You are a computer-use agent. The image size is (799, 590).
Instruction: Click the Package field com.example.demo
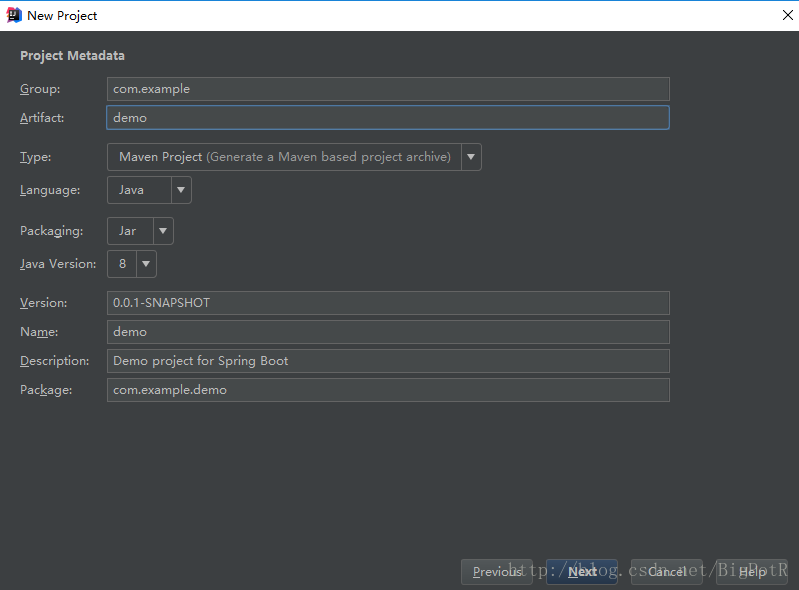point(388,390)
